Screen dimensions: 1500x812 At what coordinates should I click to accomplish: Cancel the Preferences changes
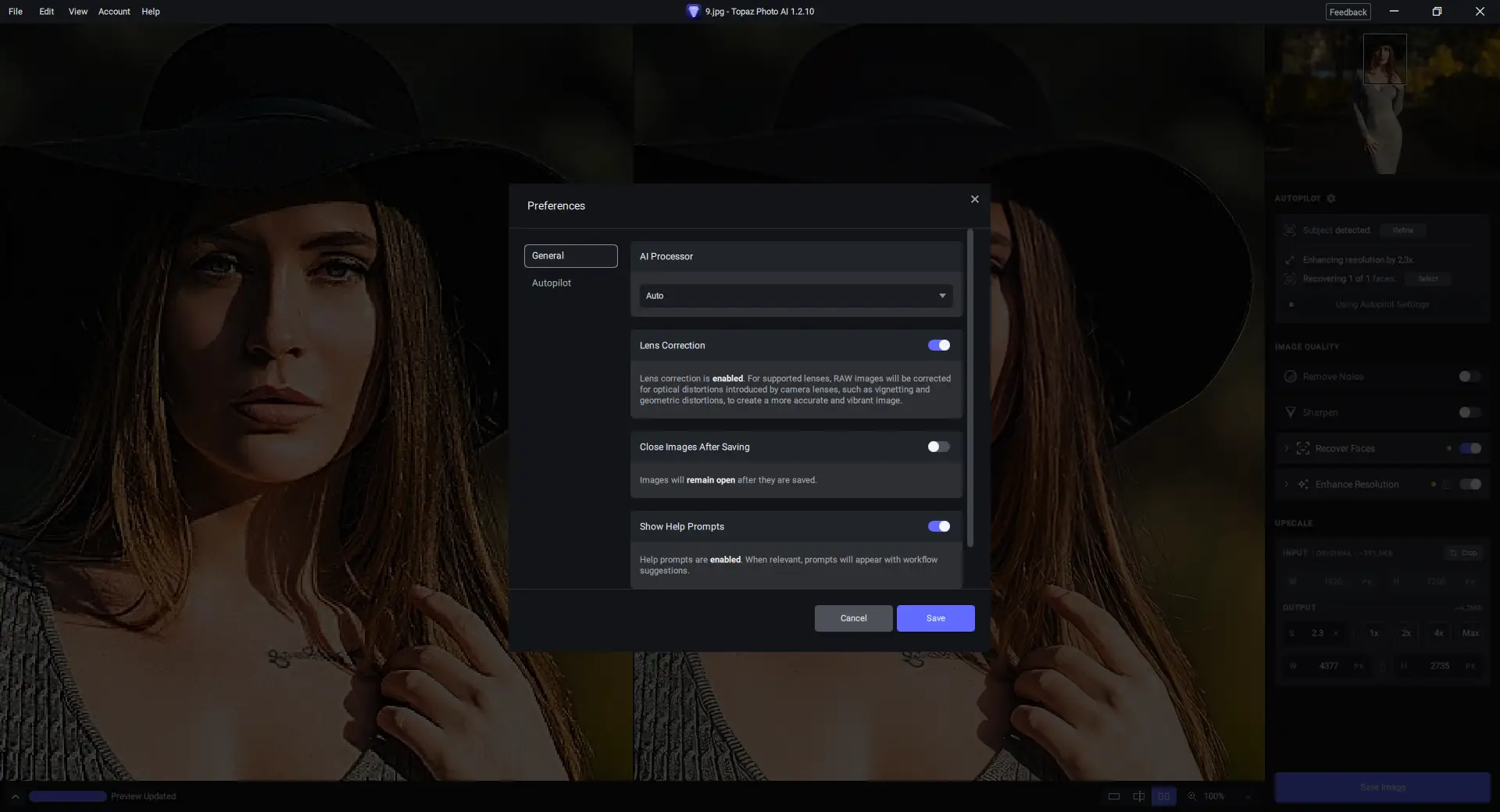point(853,618)
